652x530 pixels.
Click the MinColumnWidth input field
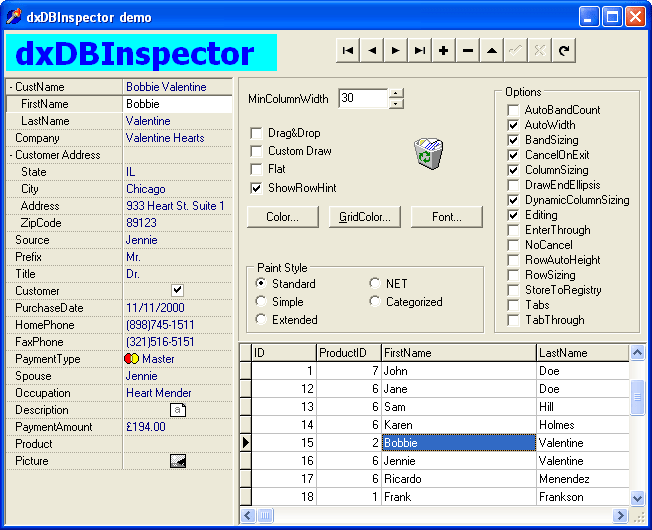tap(364, 99)
